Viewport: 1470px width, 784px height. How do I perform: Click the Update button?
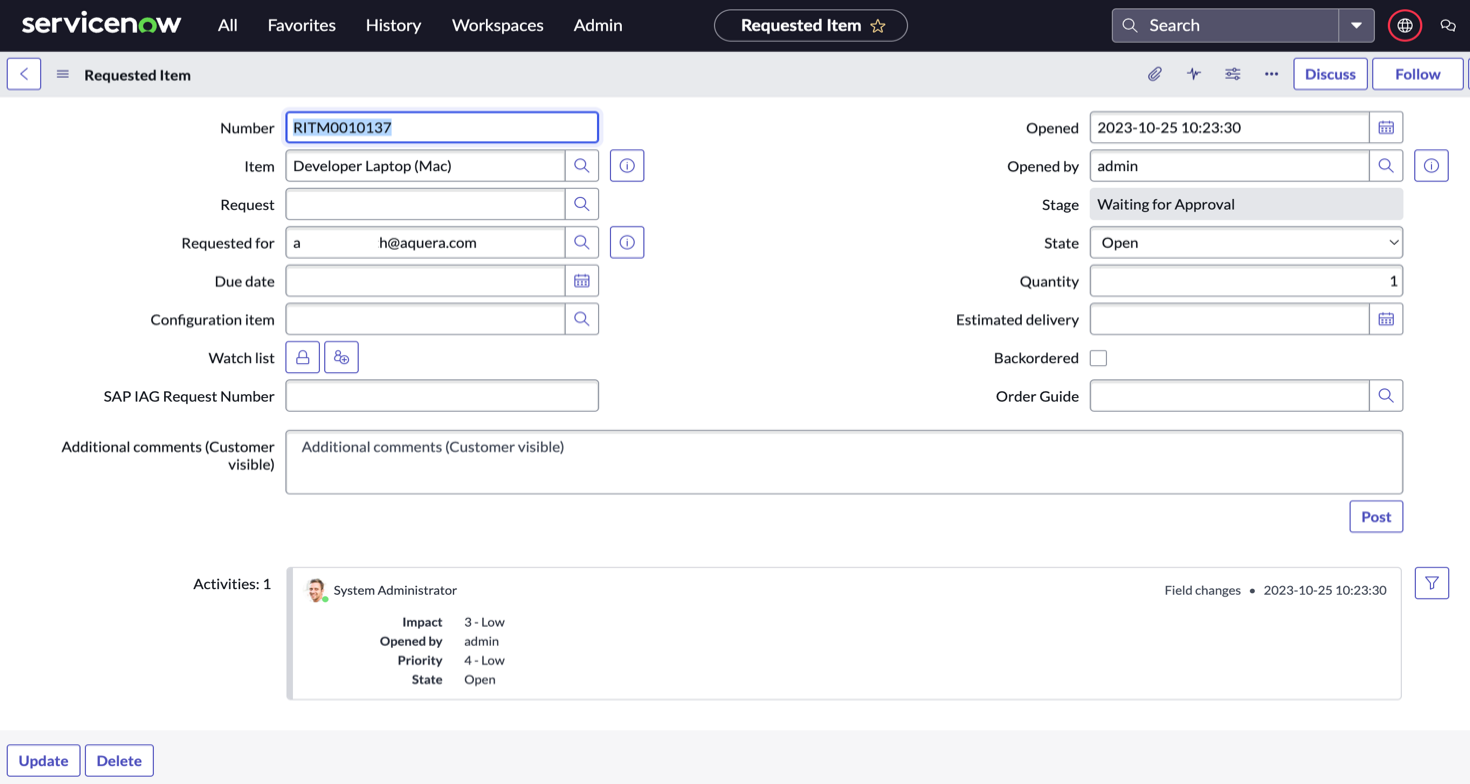click(43, 761)
